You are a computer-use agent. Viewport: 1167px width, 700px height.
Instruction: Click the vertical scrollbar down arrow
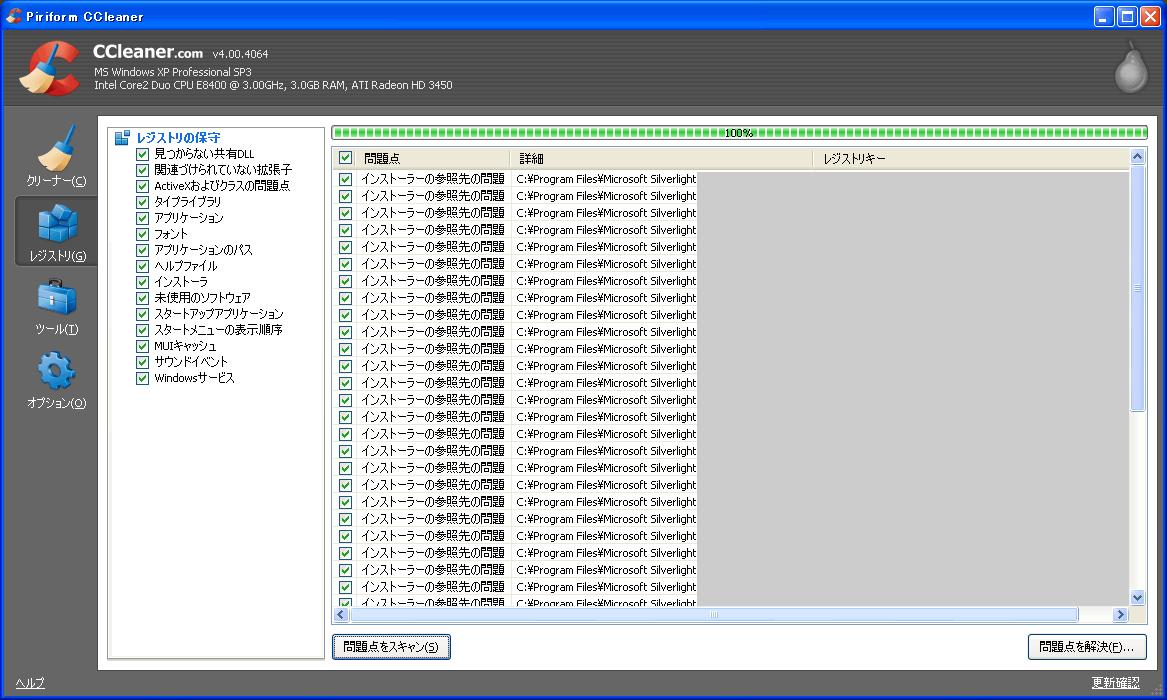tap(1137, 597)
